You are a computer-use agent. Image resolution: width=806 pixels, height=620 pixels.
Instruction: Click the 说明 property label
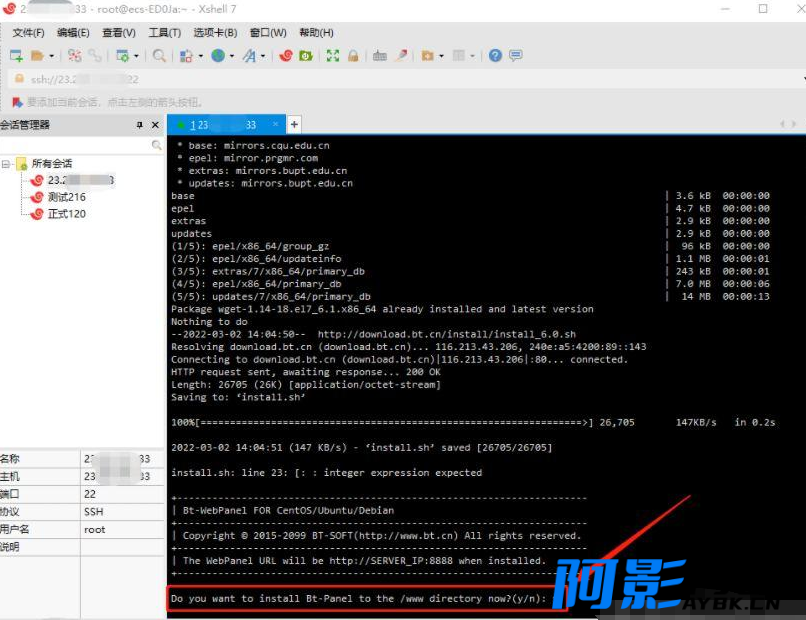pos(10,547)
